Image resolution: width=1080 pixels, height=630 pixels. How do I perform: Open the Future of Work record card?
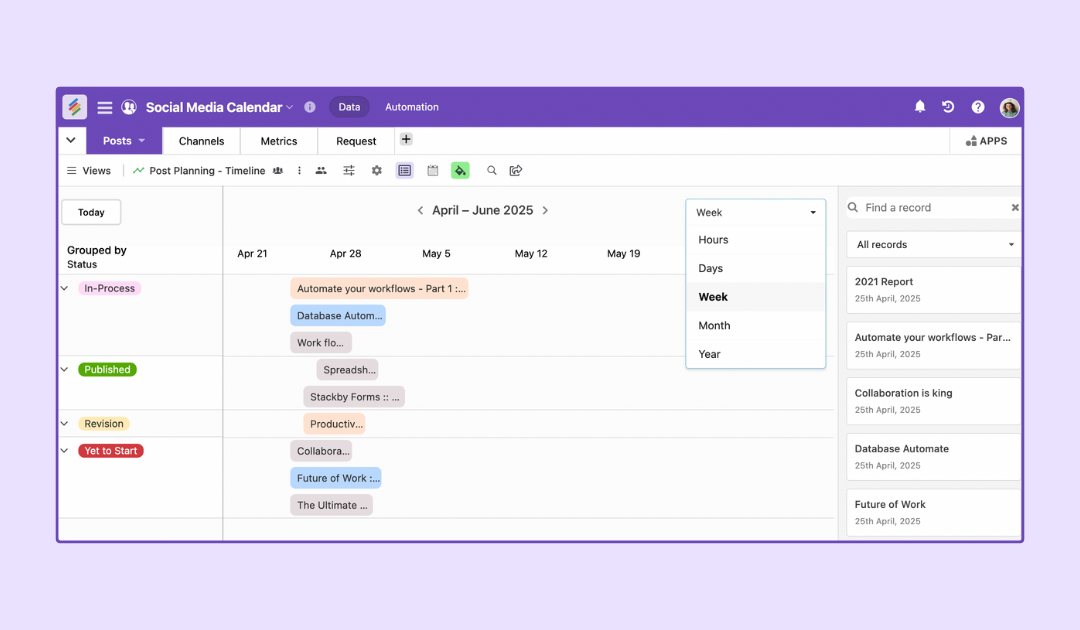933,512
